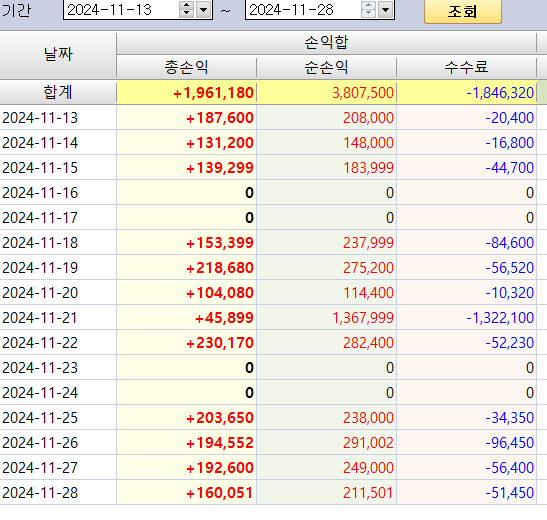Select the 2024-11-28 date row
This screenshot has height=520, width=547.
58,492
